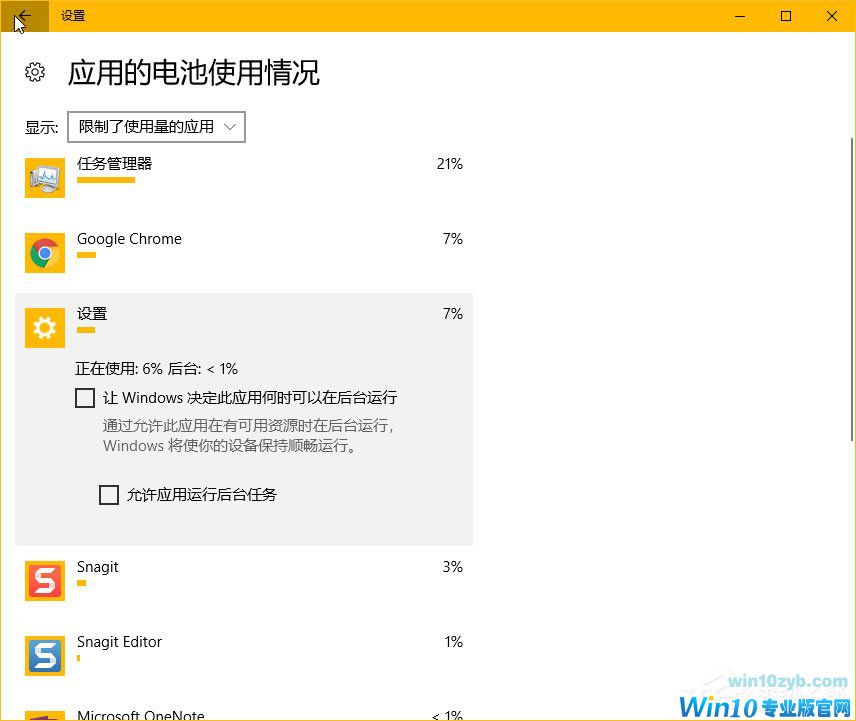Image resolution: width=856 pixels, height=721 pixels.
Task: Click the Snagit Editor app icon
Action: [x=44, y=653]
